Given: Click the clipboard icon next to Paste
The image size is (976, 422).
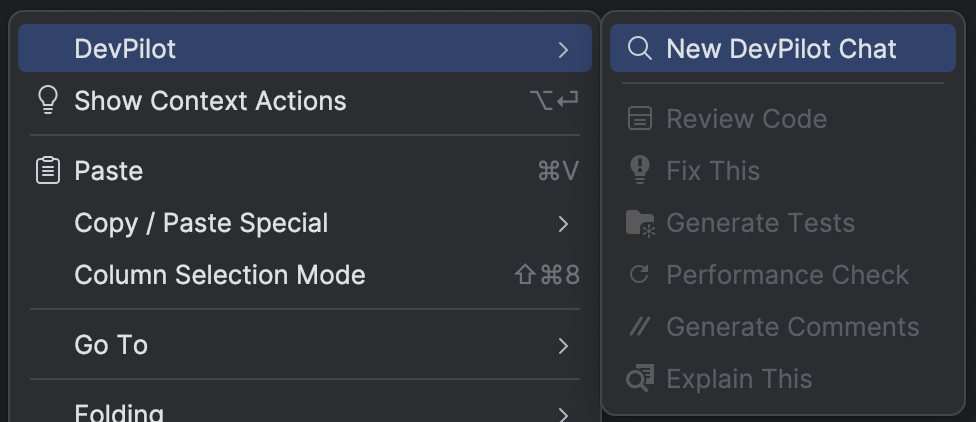Looking at the screenshot, I should pyautogui.click(x=48, y=170).
